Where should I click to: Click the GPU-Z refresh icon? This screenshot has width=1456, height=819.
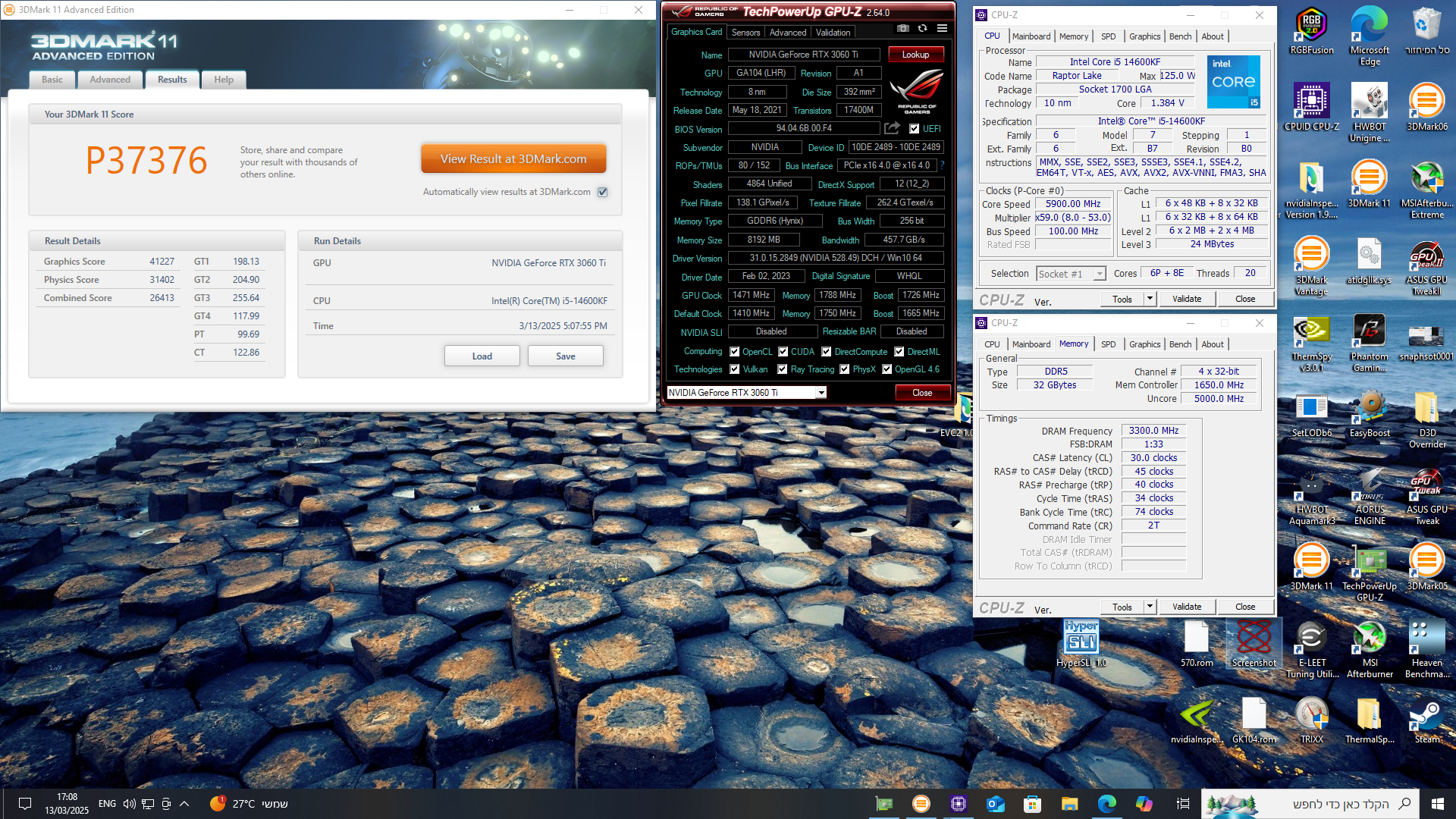[922, 28]
